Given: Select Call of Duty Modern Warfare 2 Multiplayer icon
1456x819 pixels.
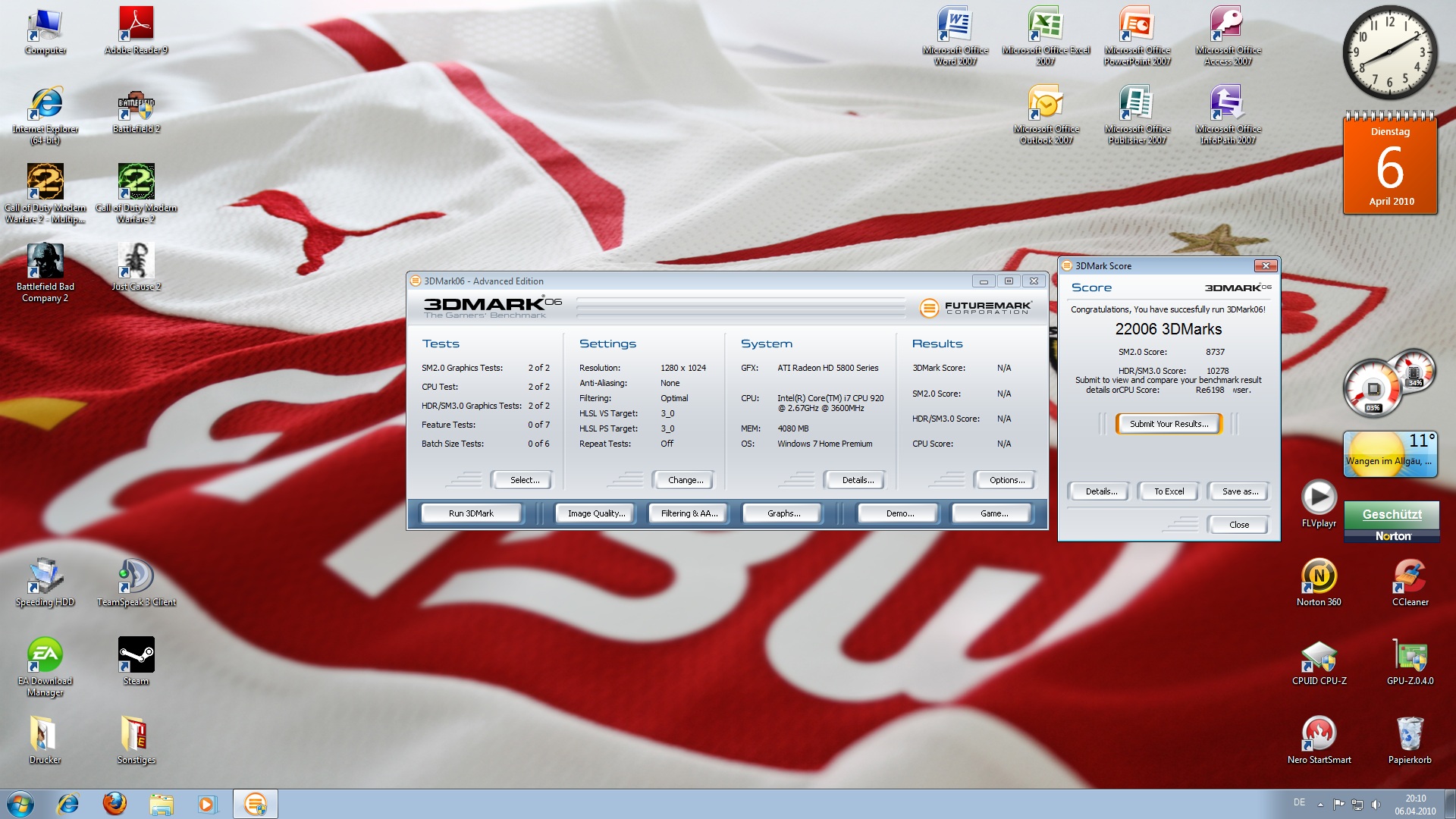Looking at the screenshot, I should 45,194.
